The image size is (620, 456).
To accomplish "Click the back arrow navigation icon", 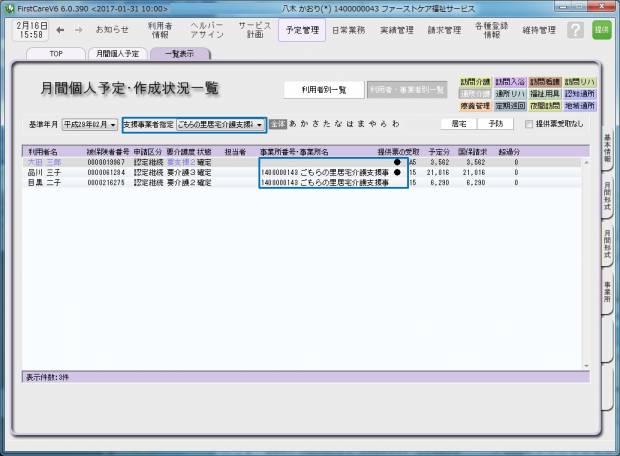I will (62, 30).
